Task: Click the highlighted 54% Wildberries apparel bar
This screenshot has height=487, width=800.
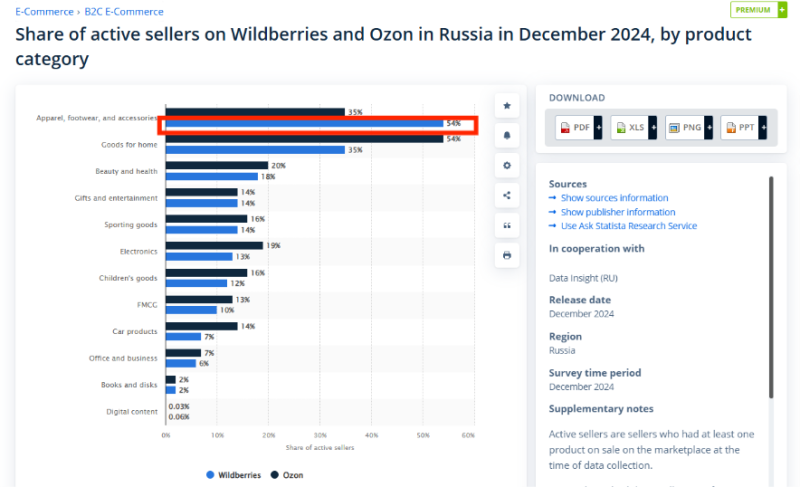Action: coord(305,124)
